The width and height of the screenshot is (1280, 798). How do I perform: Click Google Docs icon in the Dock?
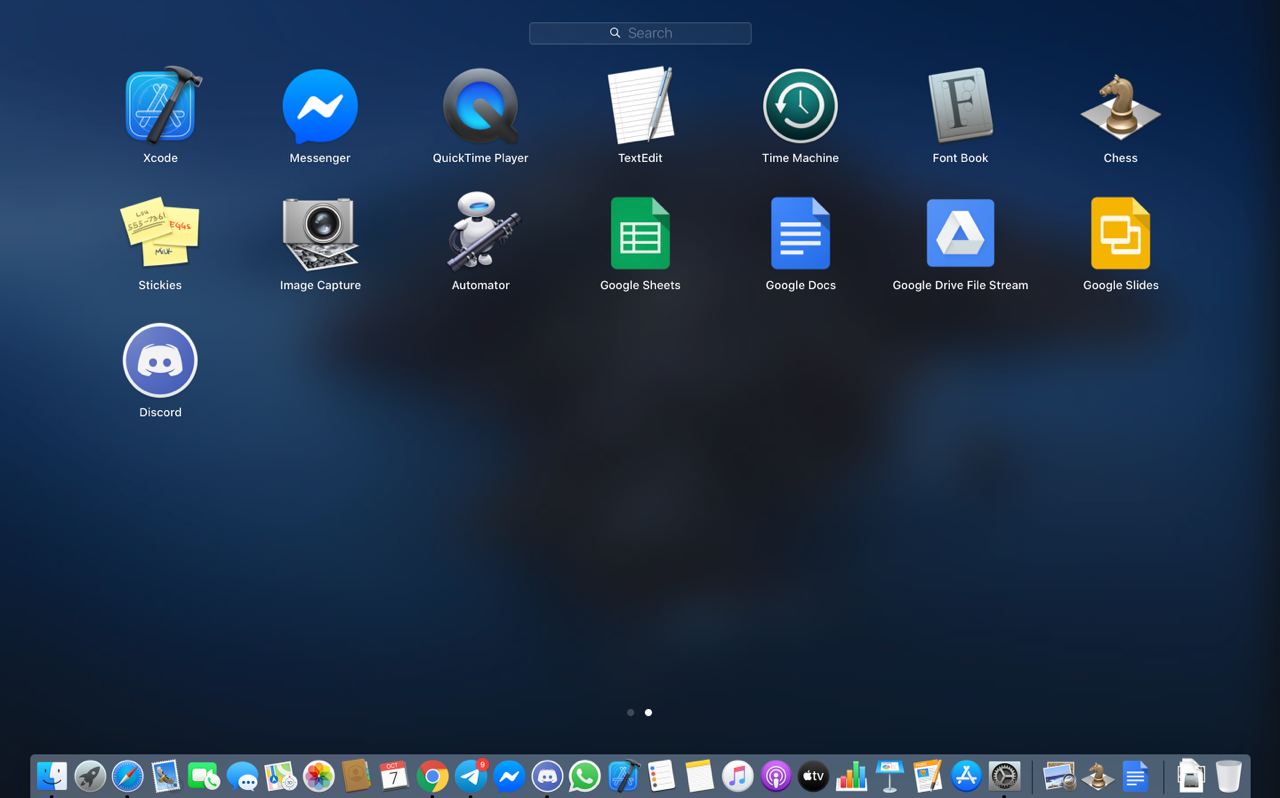click(1135, 776)
